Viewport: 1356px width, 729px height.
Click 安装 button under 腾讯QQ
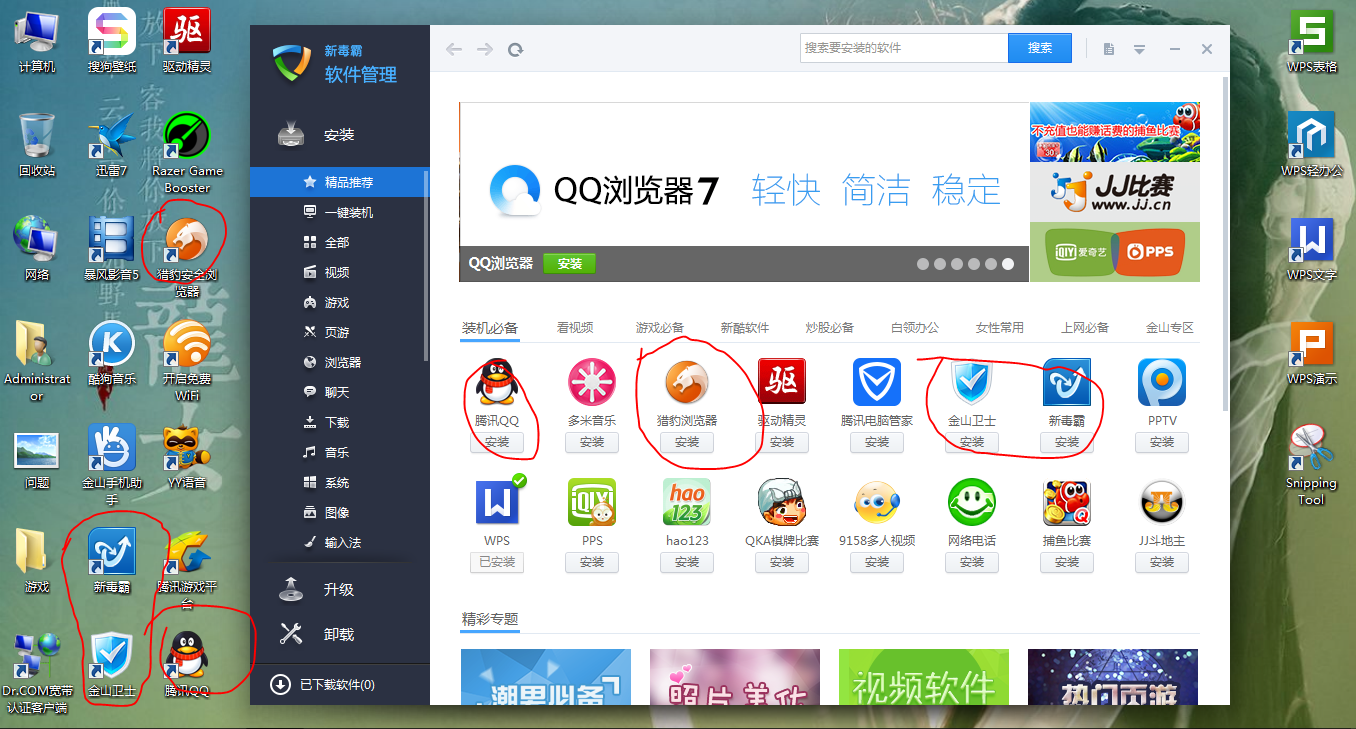[x=497, y=442]
